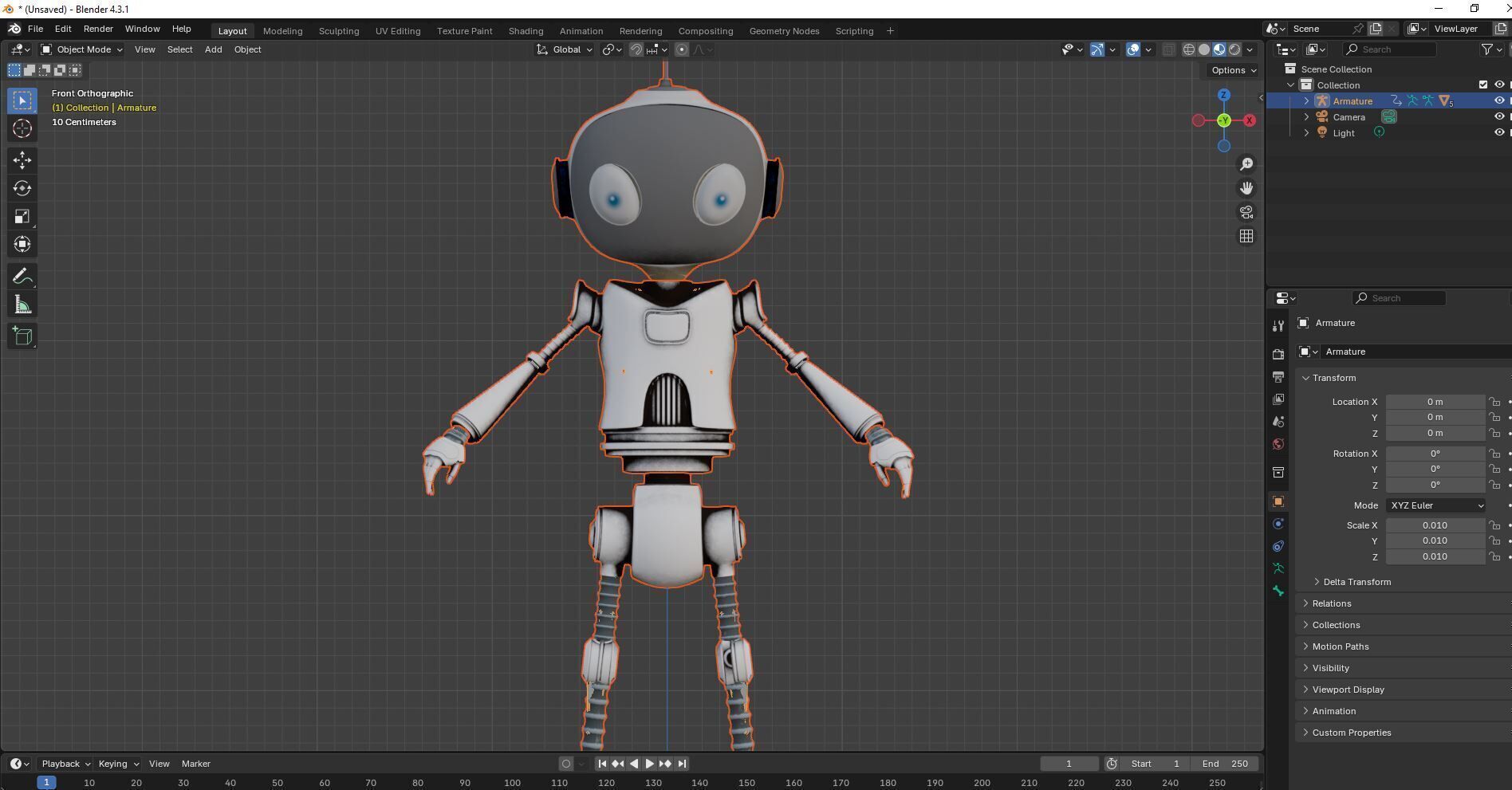Viewport: 1512px width, 790px height.
Task: Click the add workspace plus button
Action: [x=890, y=31]
